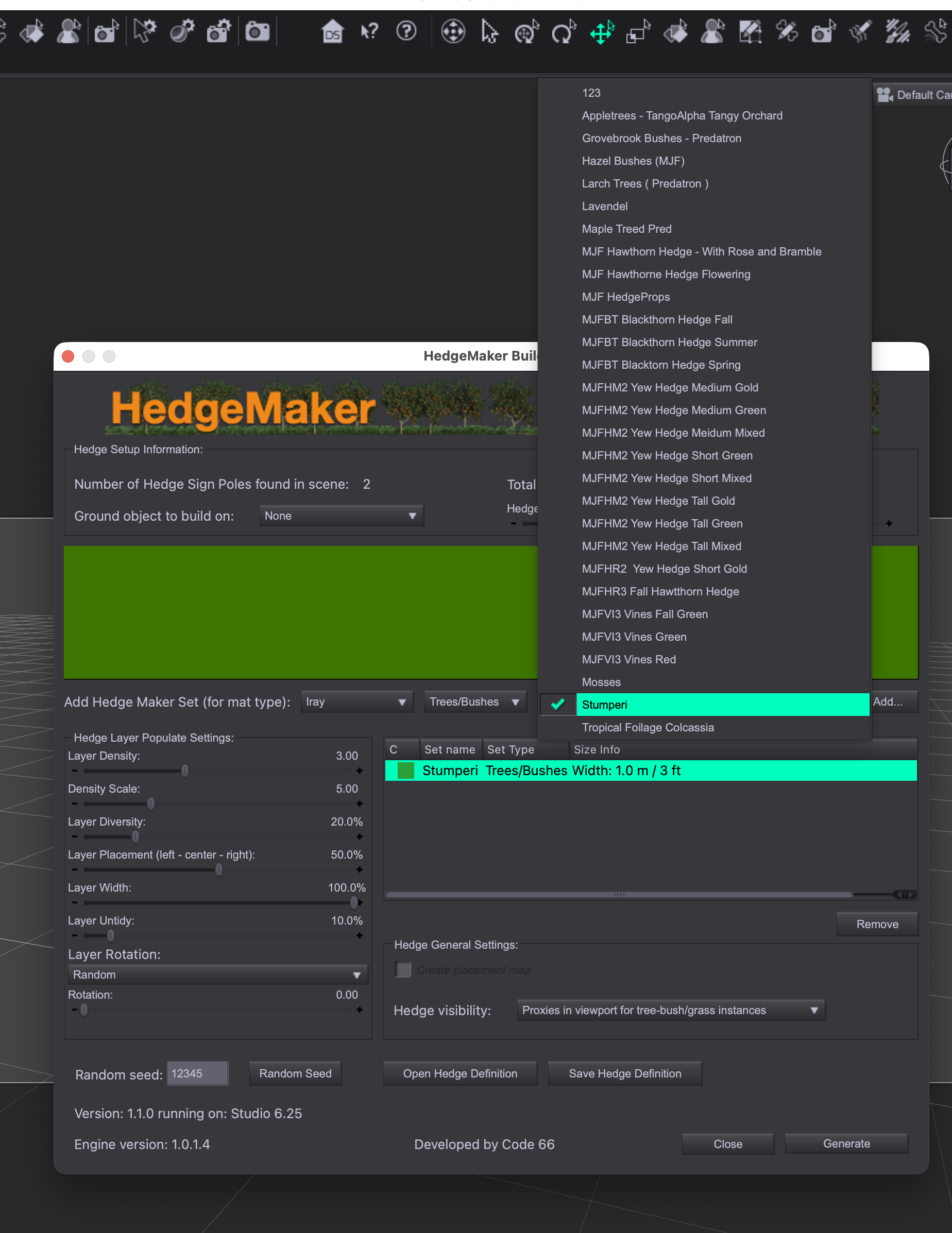Choose Hazel Bushes (MJF)
Image resolution: width=952 pixels, height=1233 pixels.
click(x=704, y=161)
